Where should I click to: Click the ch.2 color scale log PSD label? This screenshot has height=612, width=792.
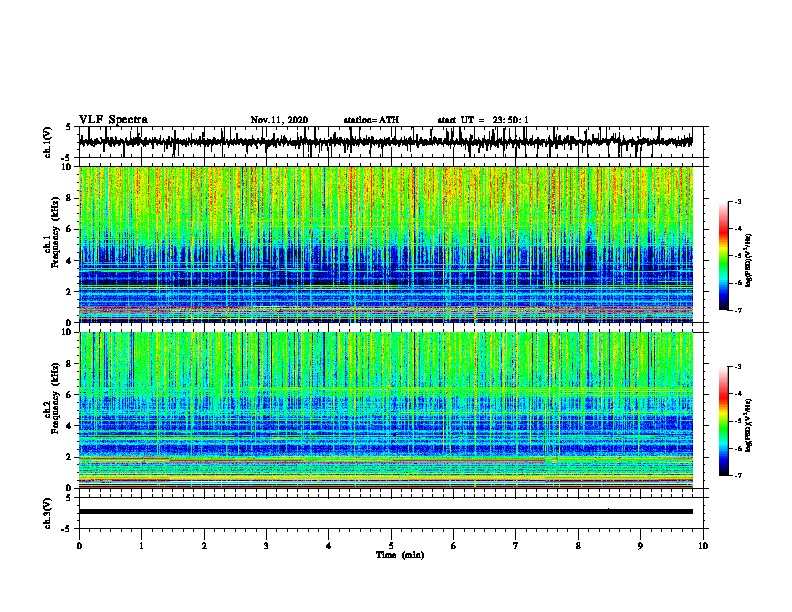(x=749, y=425)
